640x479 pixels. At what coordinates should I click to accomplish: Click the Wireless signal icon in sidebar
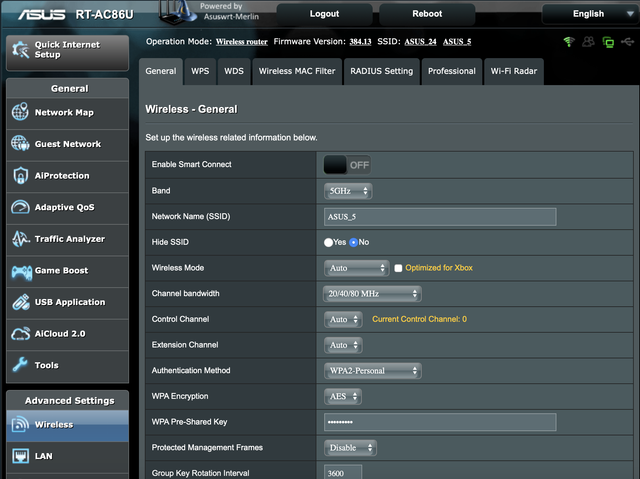(x=20, y=424)
